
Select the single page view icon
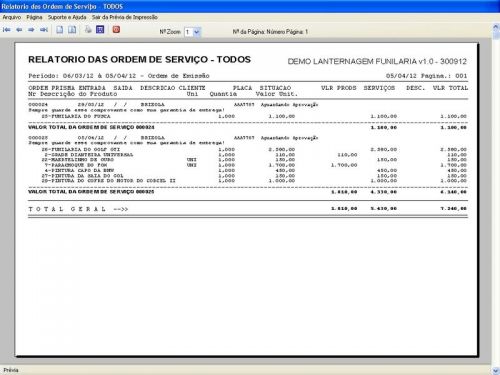coord(60,30)
